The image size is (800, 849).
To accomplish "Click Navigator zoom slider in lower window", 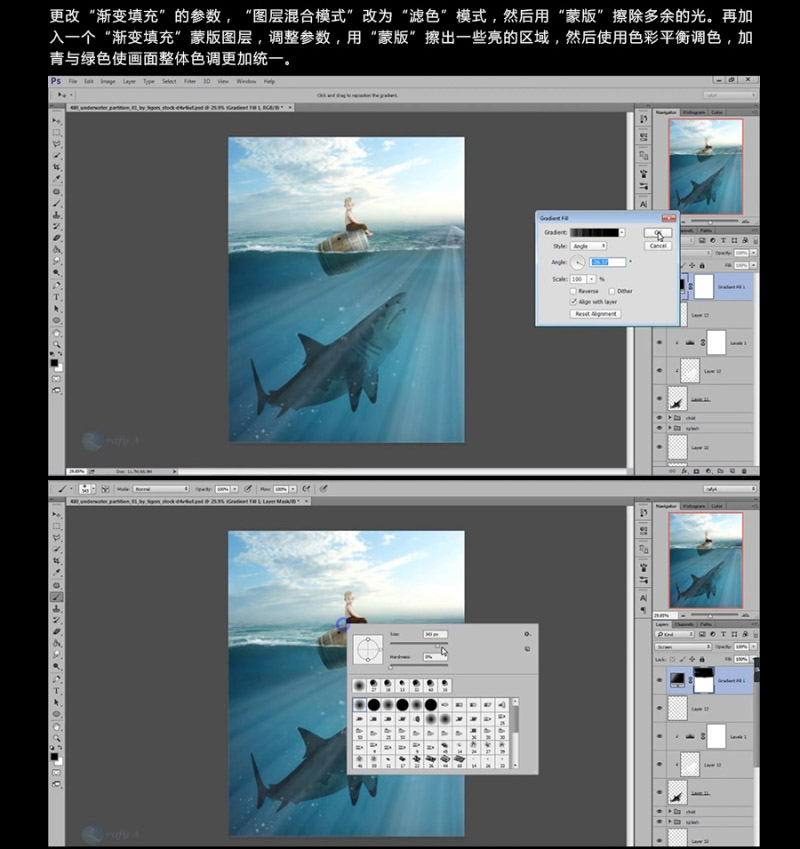I will (x=710, y=616).
